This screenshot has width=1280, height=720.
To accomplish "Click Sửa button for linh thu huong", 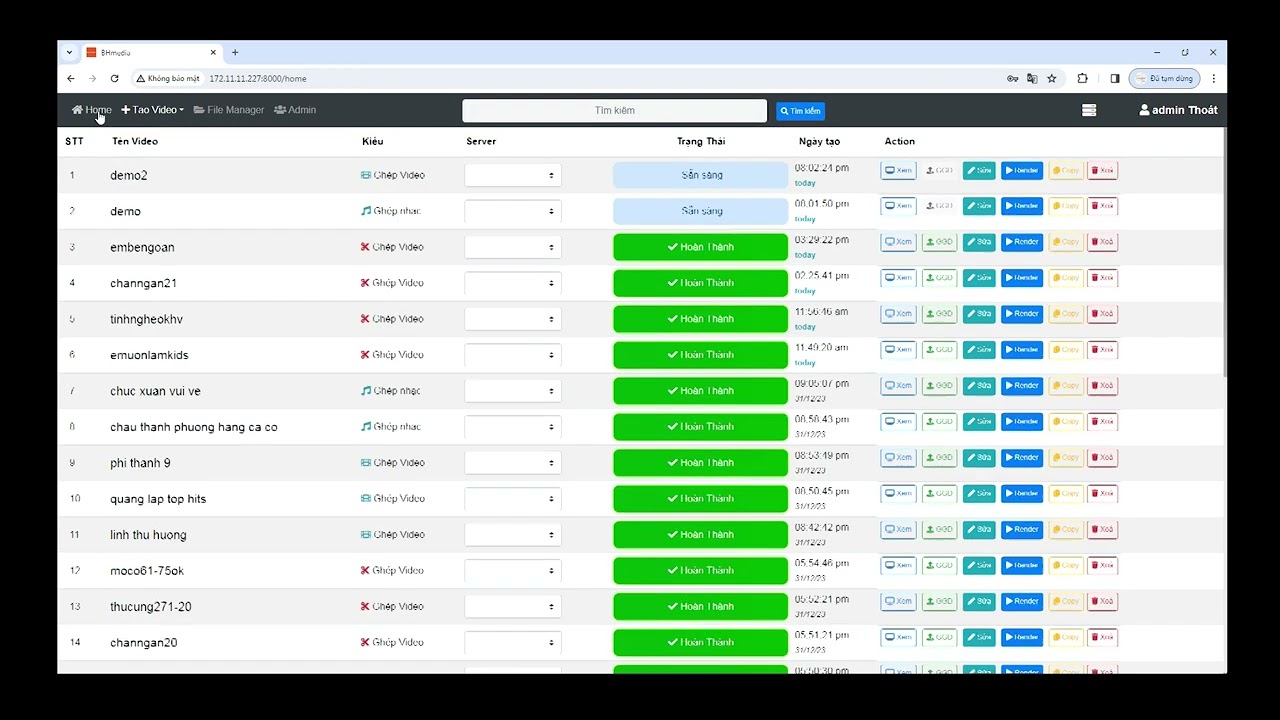I will point(979,530).
